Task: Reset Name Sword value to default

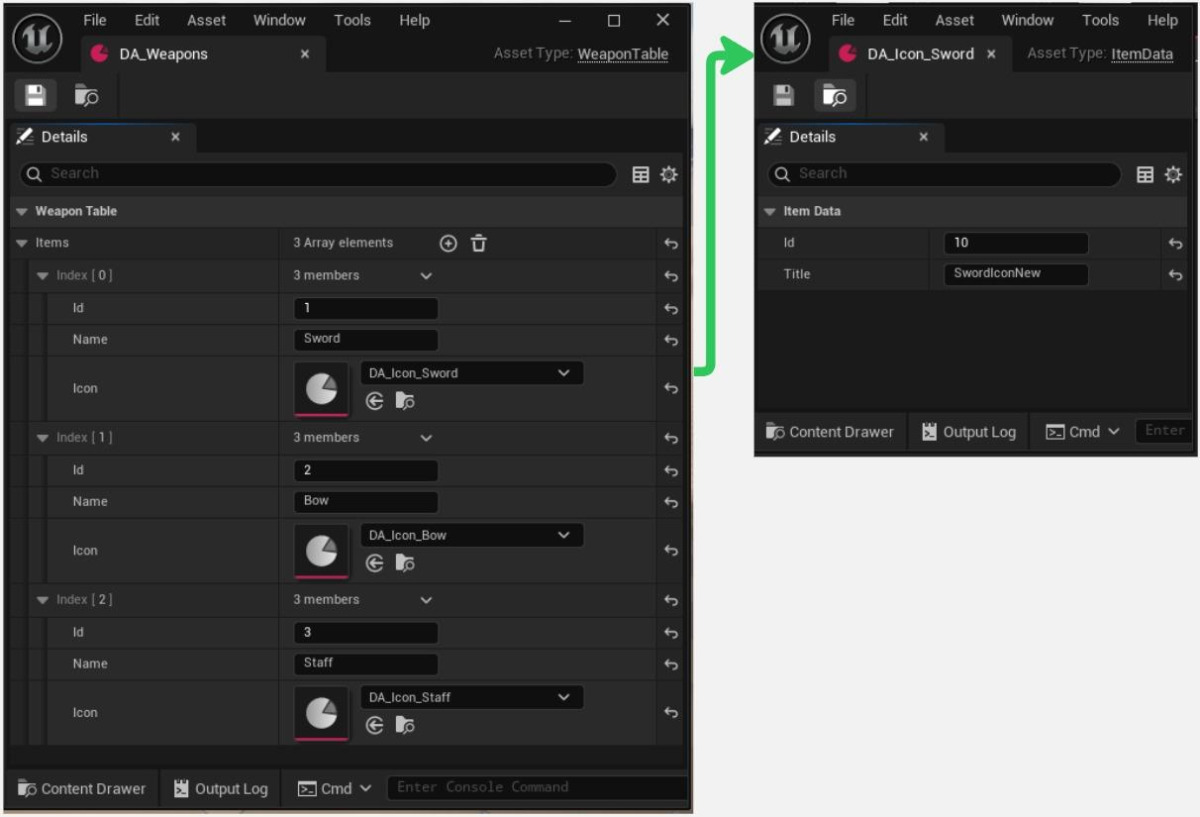Action: coord(671,341)
